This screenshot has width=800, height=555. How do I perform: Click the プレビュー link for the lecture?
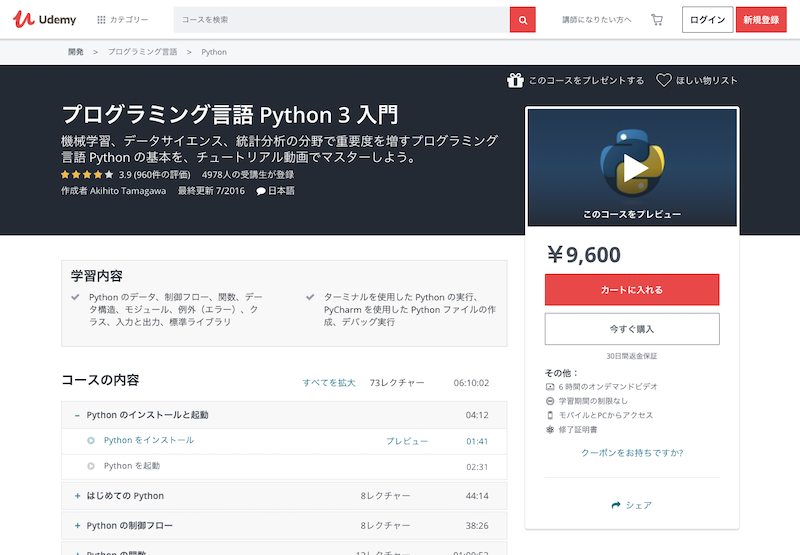click(x=407, y=441)
